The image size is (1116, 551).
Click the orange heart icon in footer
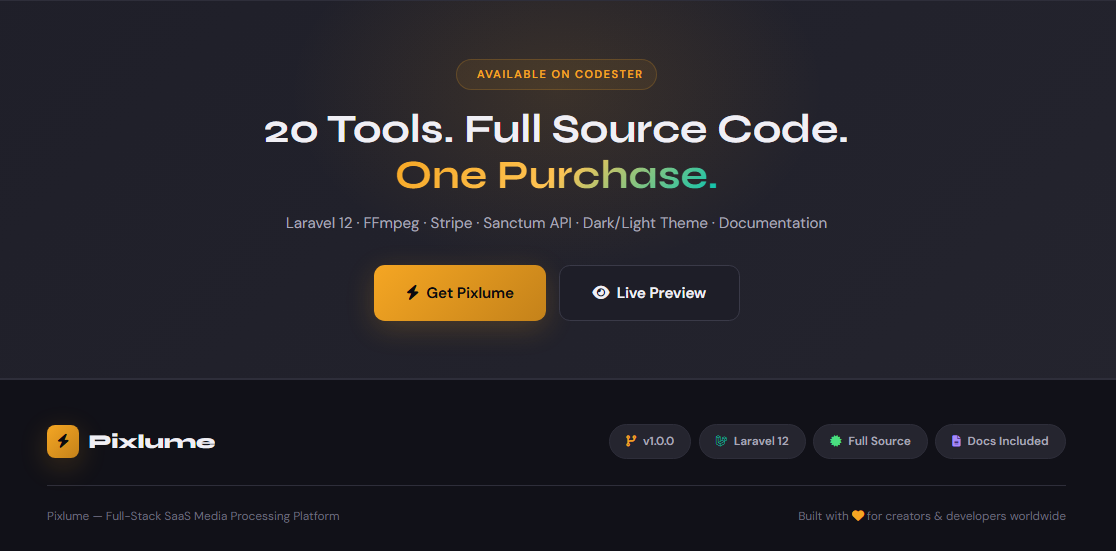[858, 516]
